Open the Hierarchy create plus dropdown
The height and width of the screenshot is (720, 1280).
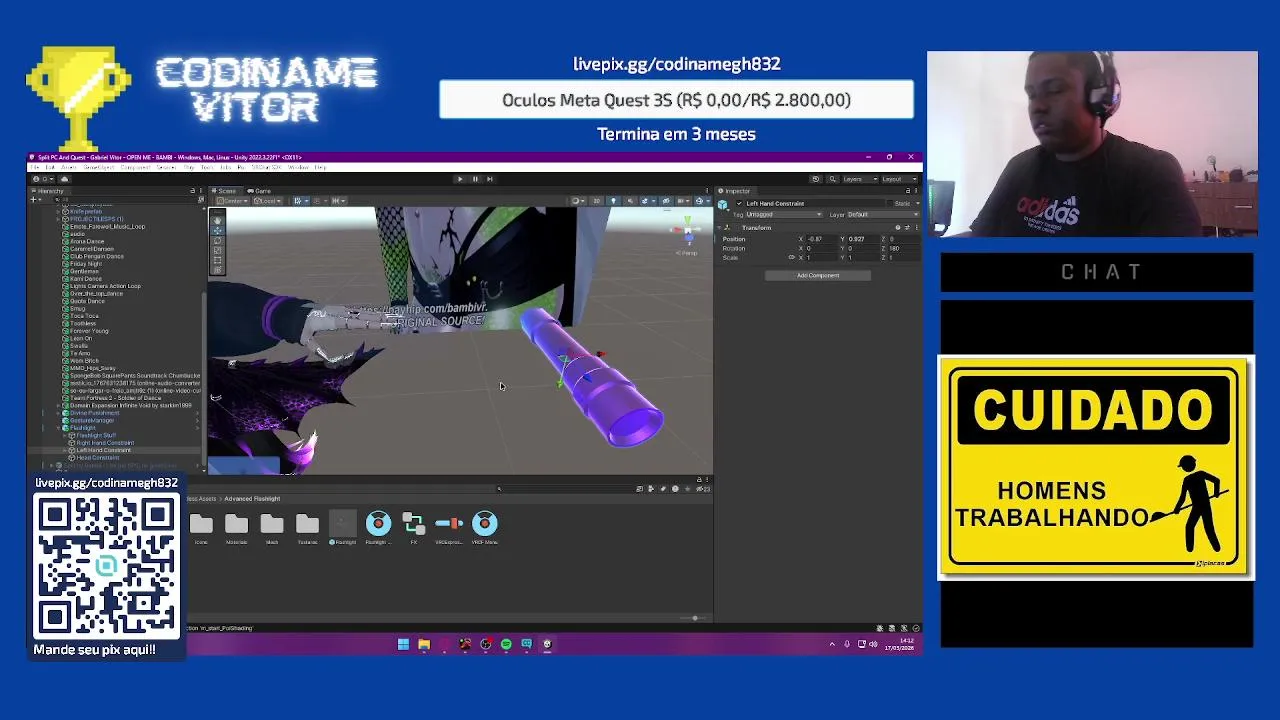tap(35, 200)
